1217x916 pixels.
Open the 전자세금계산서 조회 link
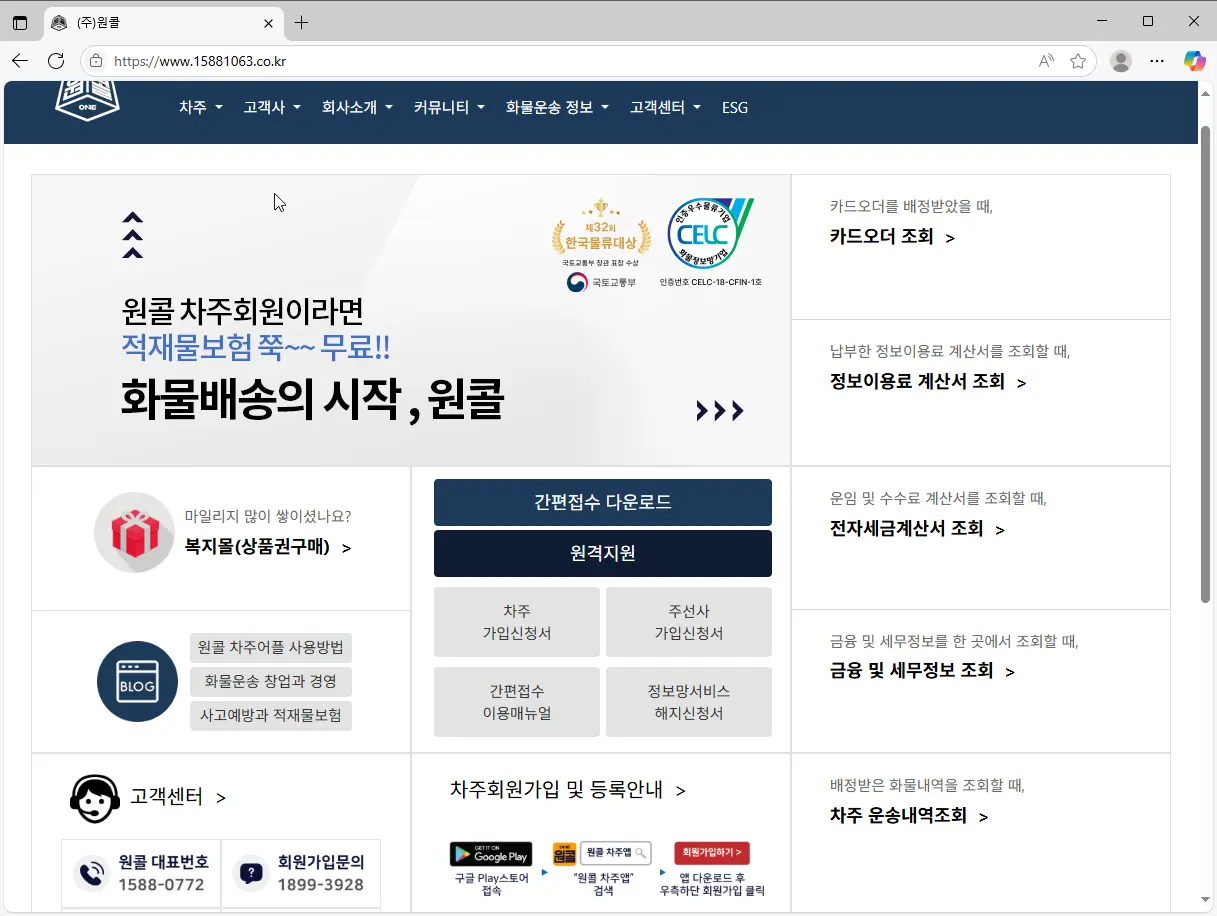coord(917,528)
